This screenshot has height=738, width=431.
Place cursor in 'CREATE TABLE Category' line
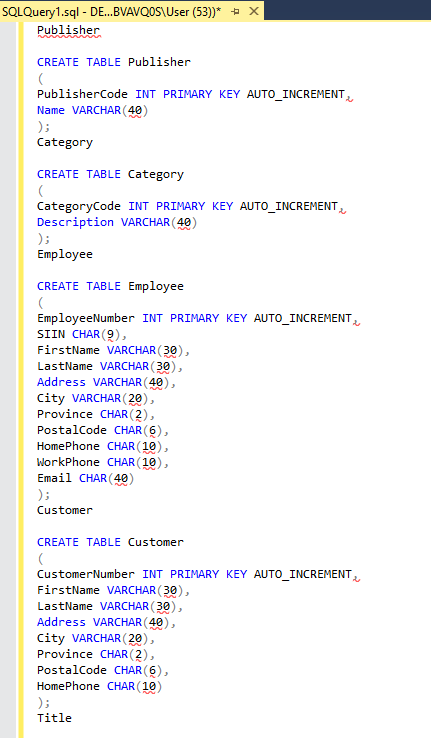coord(111,174)
